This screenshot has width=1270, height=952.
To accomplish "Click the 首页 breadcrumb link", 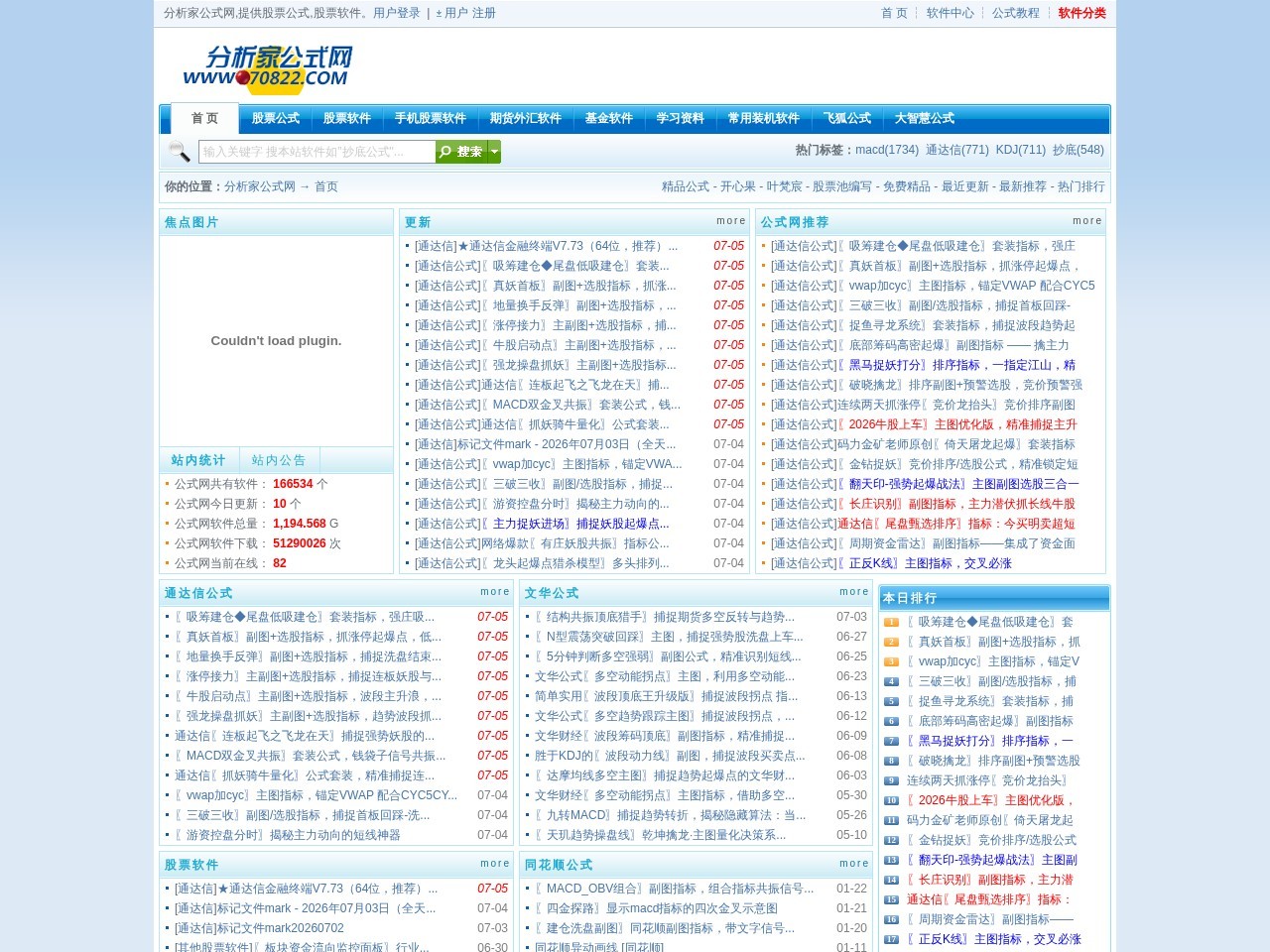I will pyautogui.click(x=326, y=186).
